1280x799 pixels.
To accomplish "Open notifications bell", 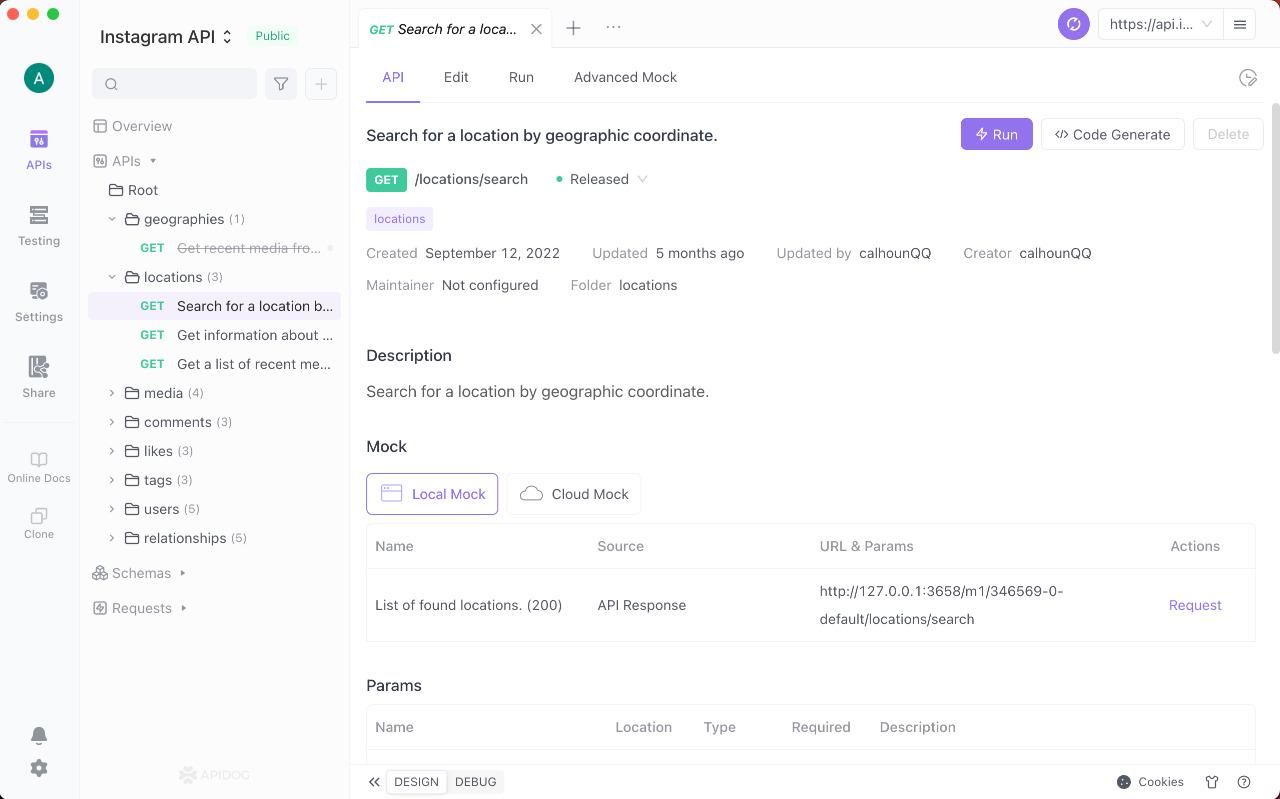I will 39,735.
